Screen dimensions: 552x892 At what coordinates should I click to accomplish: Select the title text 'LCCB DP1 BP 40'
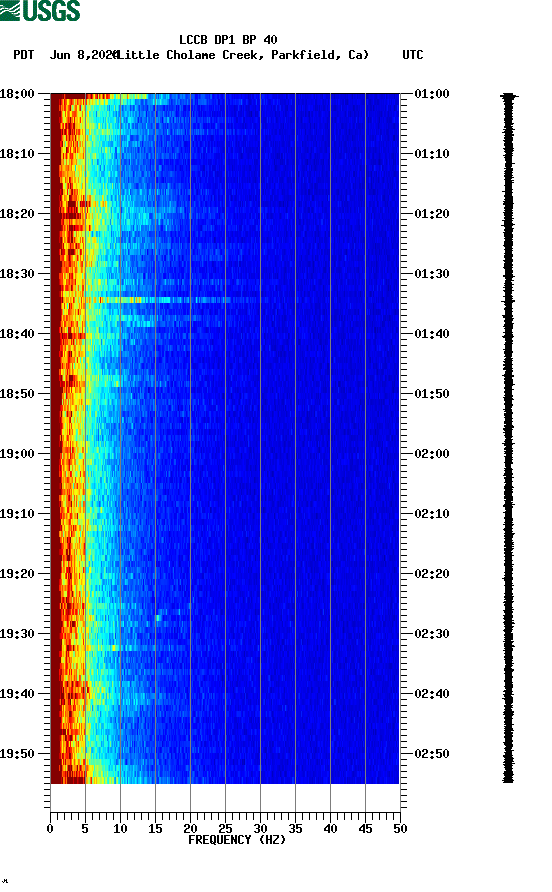point(228,40)
